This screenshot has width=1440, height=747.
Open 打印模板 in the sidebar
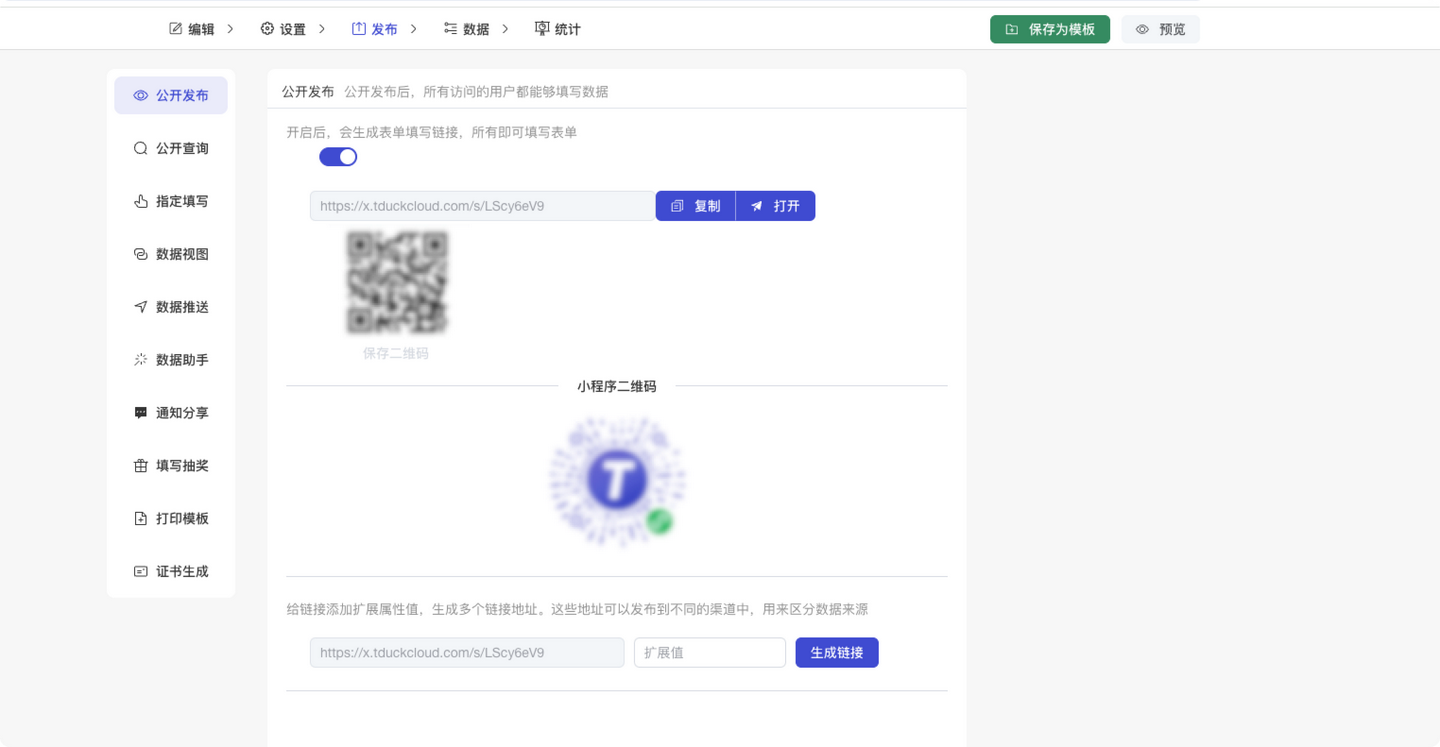171,519
